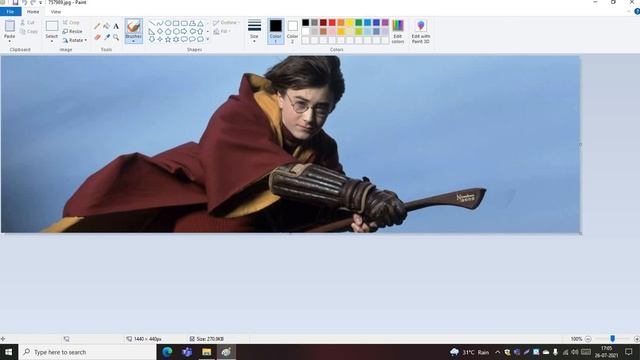Click the taskbar search box

click(87, 352)
